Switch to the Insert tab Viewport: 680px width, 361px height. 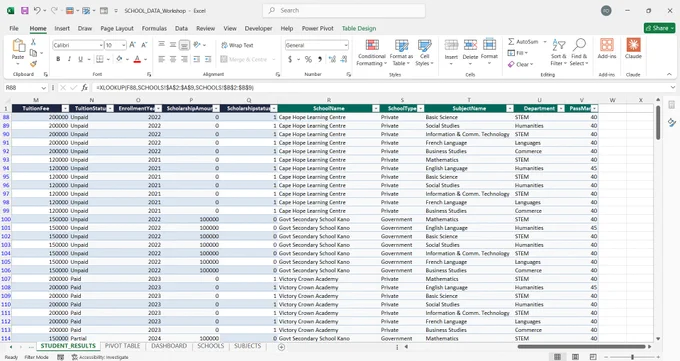coord(62,28)
